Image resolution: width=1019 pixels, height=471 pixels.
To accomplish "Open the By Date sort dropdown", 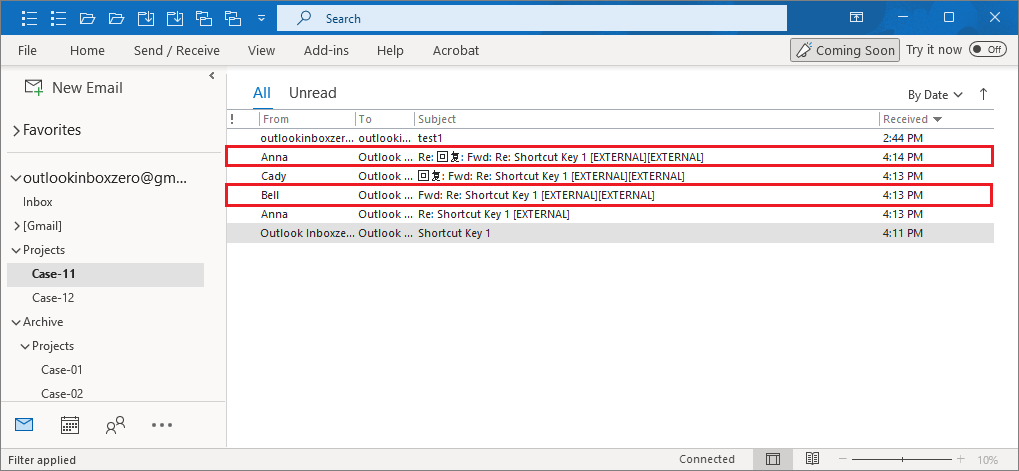I will (x=935, y=95).
